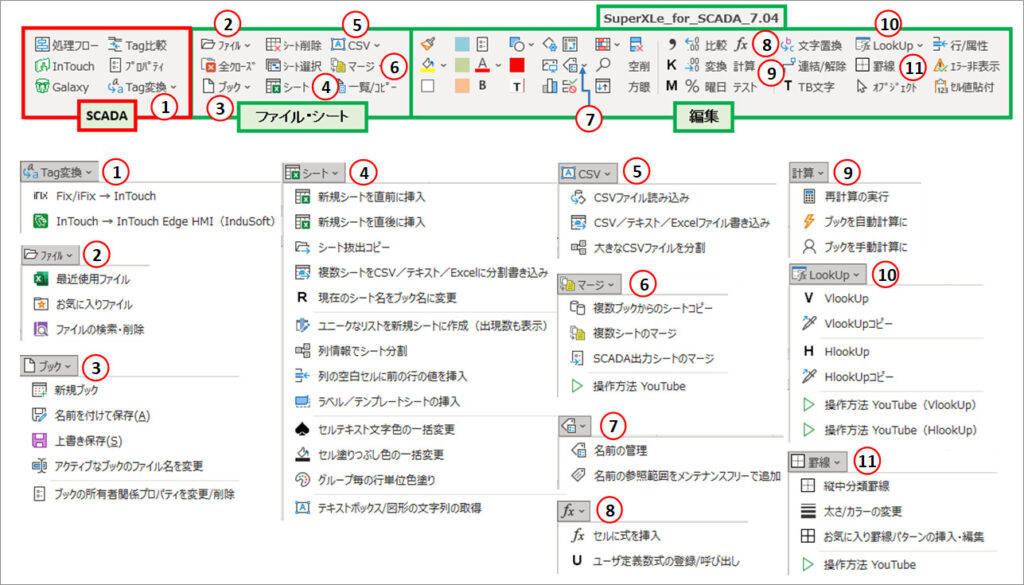The width and height of the screenshot is (1024, 585).
Task: Click the エラー非表示 warning icon
Action: pos(940,65)
